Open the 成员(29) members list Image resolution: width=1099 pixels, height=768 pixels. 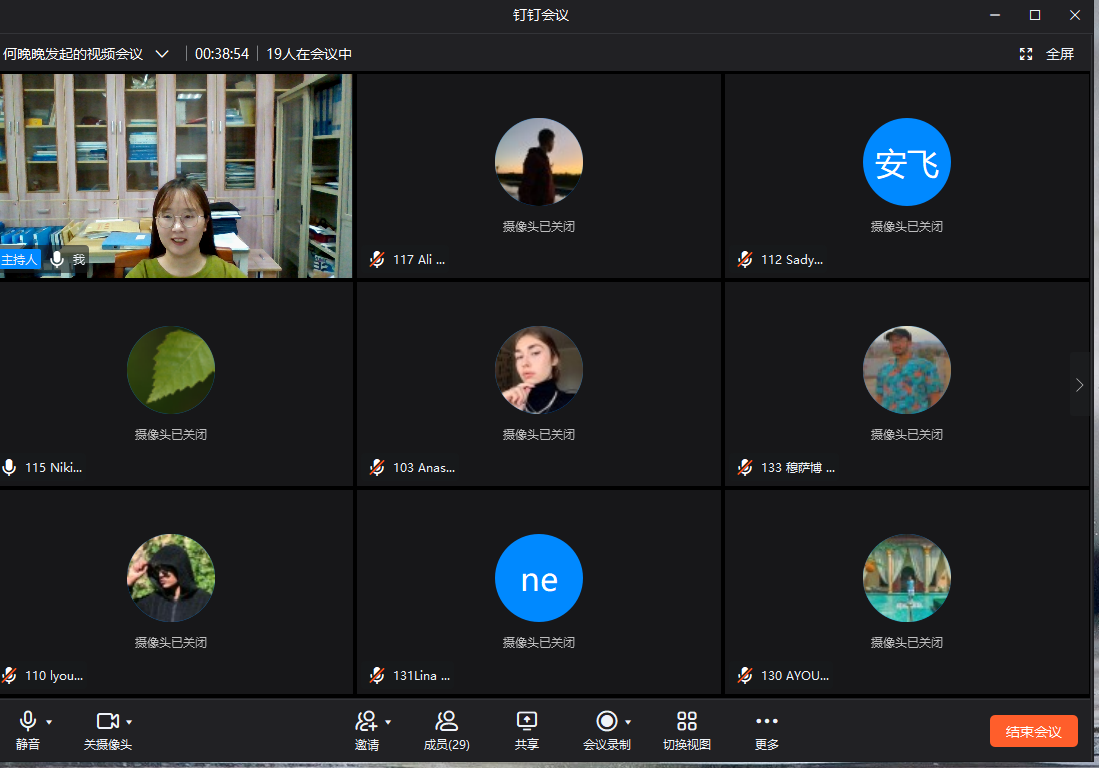click(x=446, y=721)
